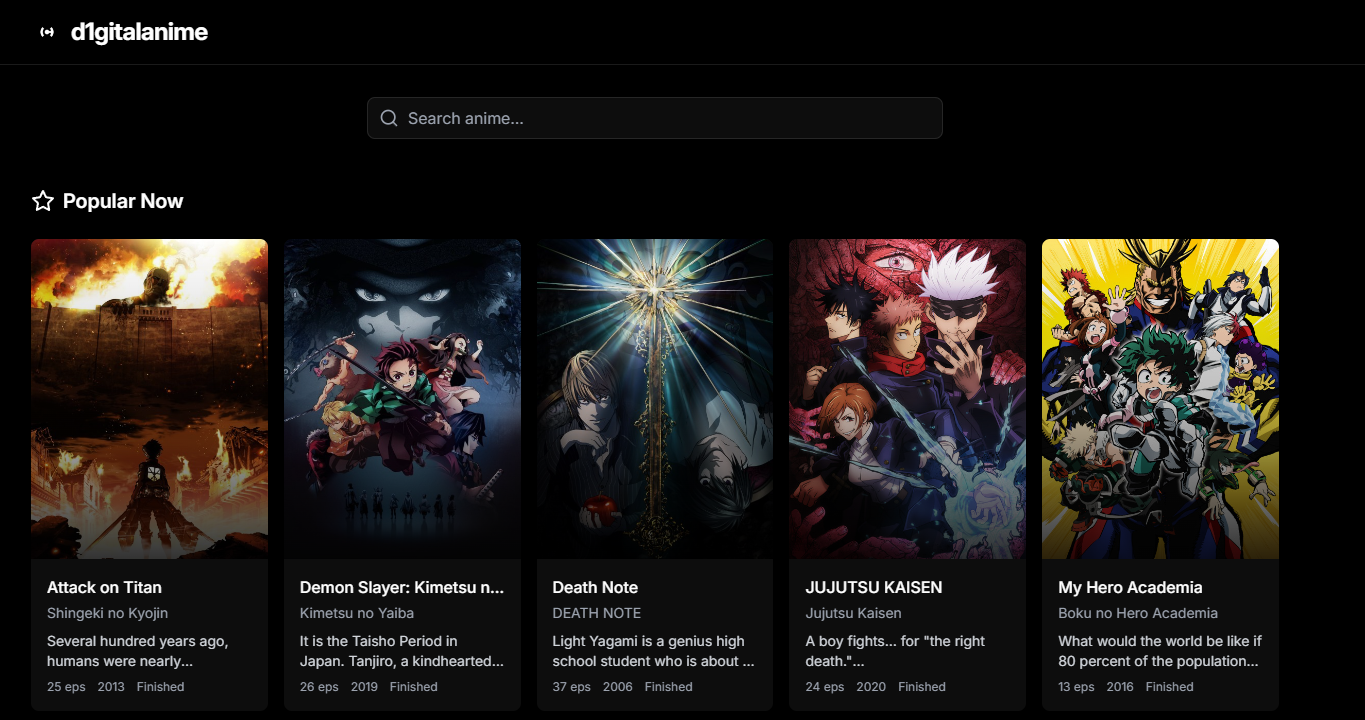The height and width of the screenshot is (720, 1365).
Task: Click the "Several hundred years ago" description
Action: click(138, 651)
